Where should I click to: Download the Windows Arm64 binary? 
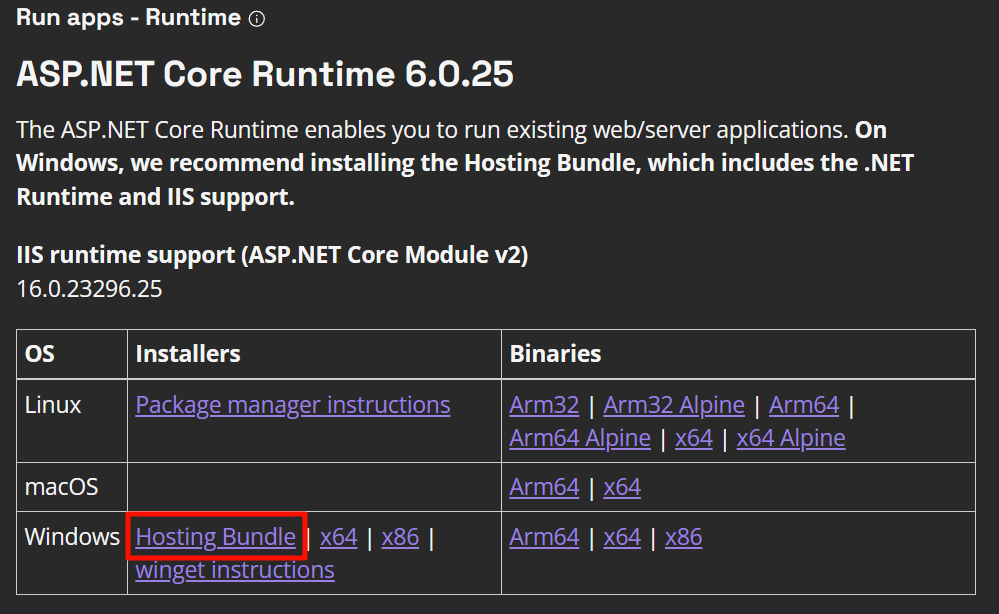coord(544,537)
